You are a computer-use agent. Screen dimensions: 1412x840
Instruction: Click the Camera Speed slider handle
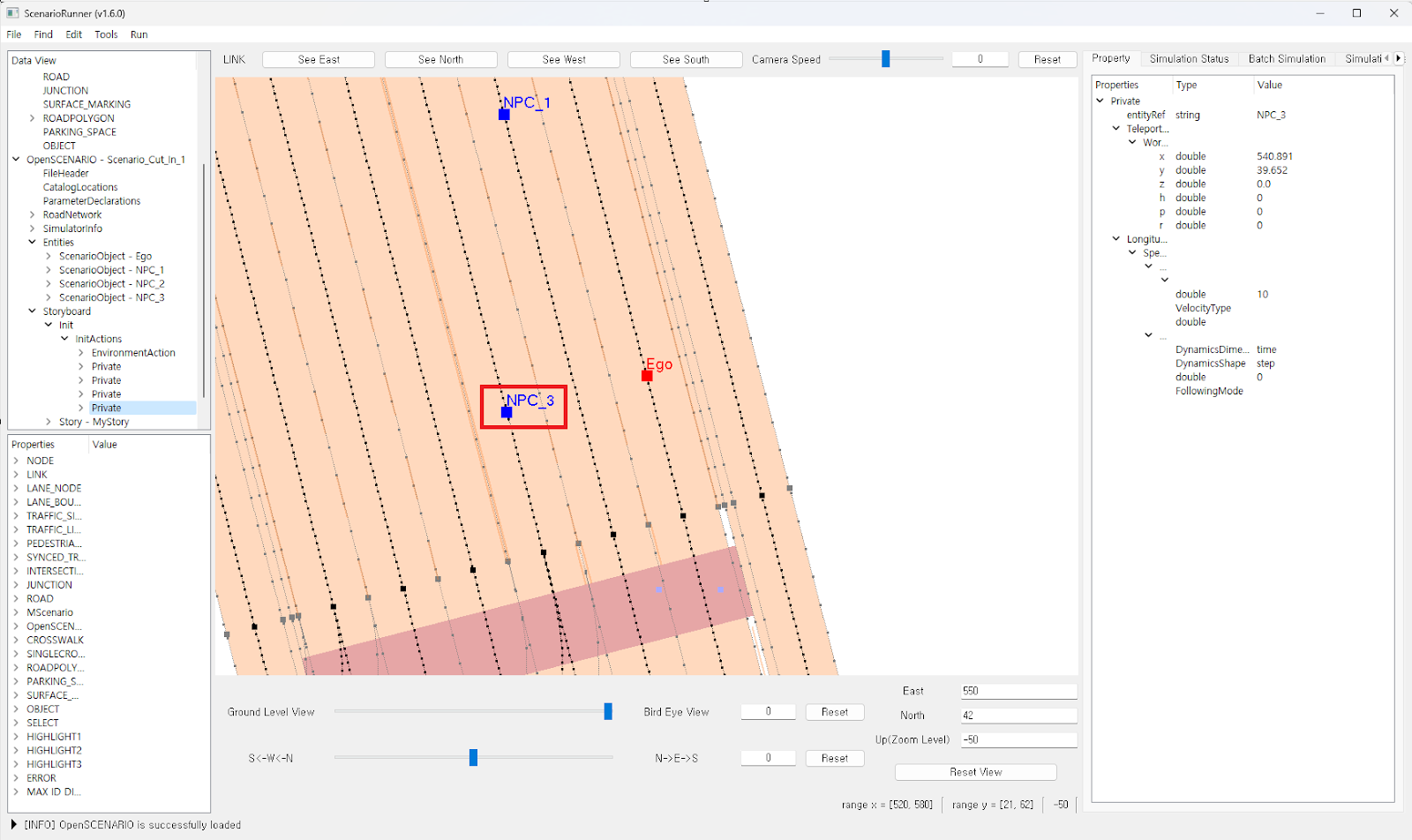tap(885, 59)
